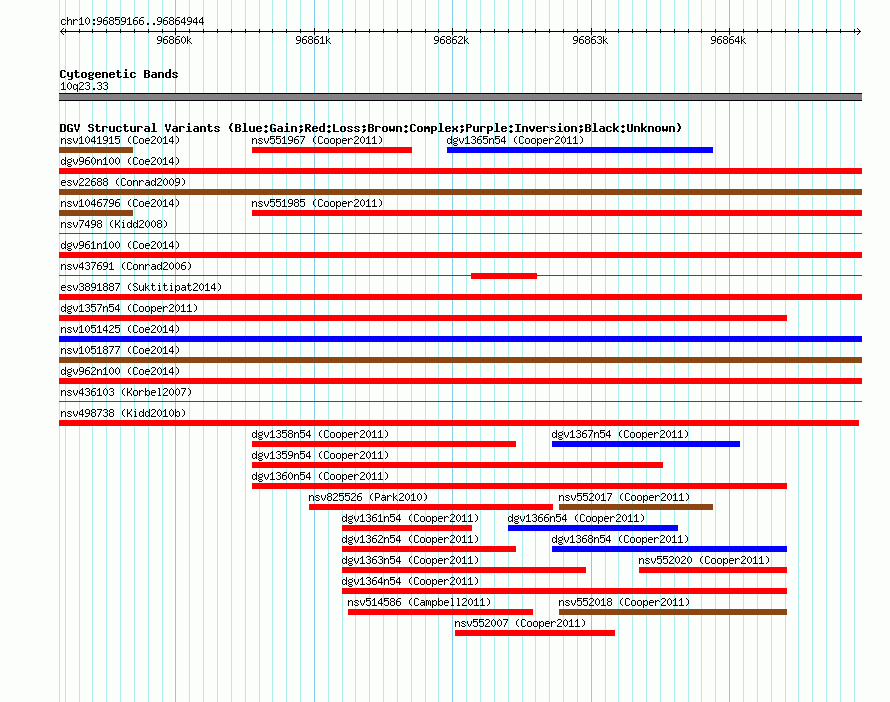The width and height of the screenshot is (890, 702).
Task: Open nsv552018 (Cooper2011) variant
Action: (624, 602)
